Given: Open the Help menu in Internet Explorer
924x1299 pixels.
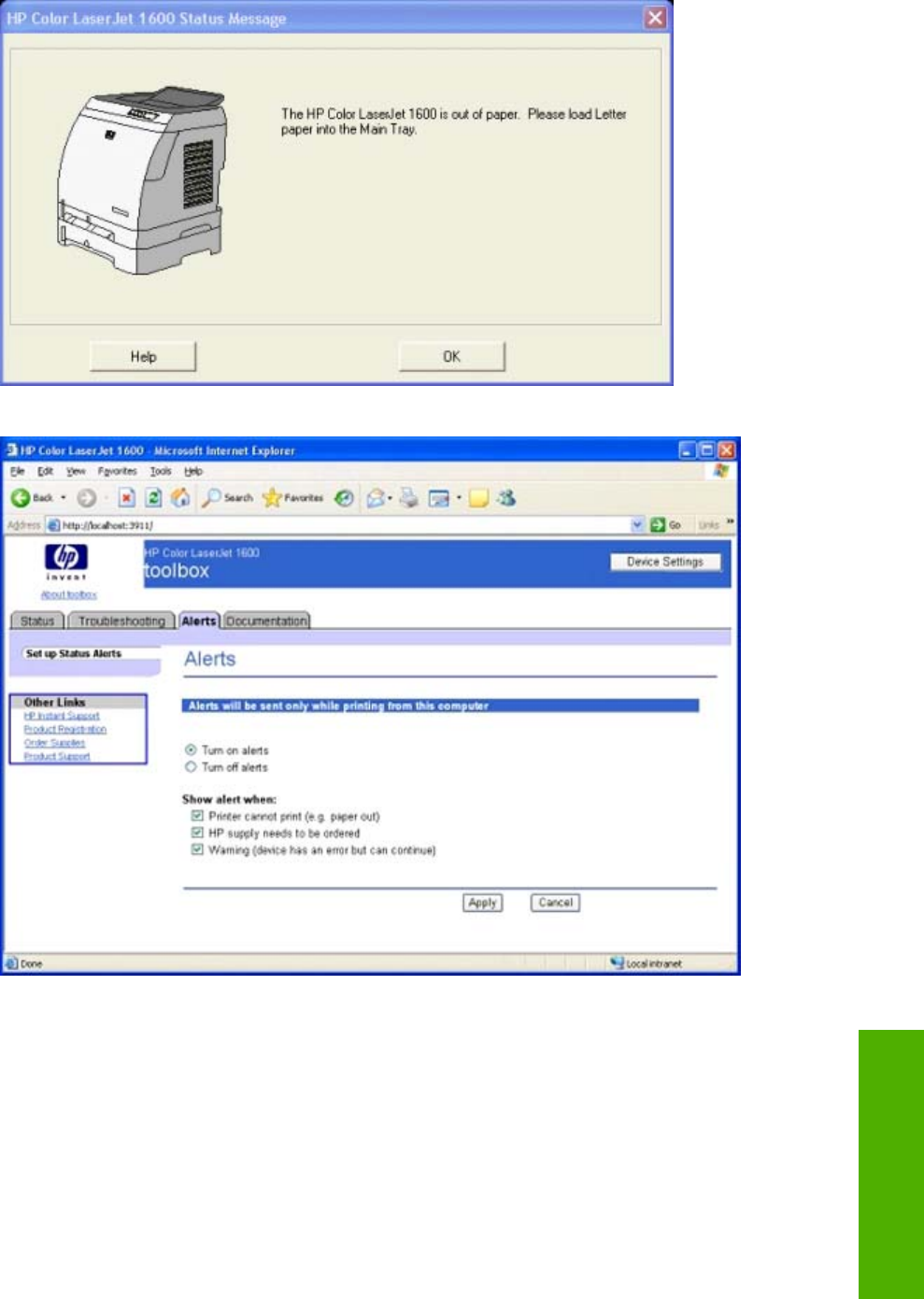Looking at the screenshot, I should coord(193,472).
